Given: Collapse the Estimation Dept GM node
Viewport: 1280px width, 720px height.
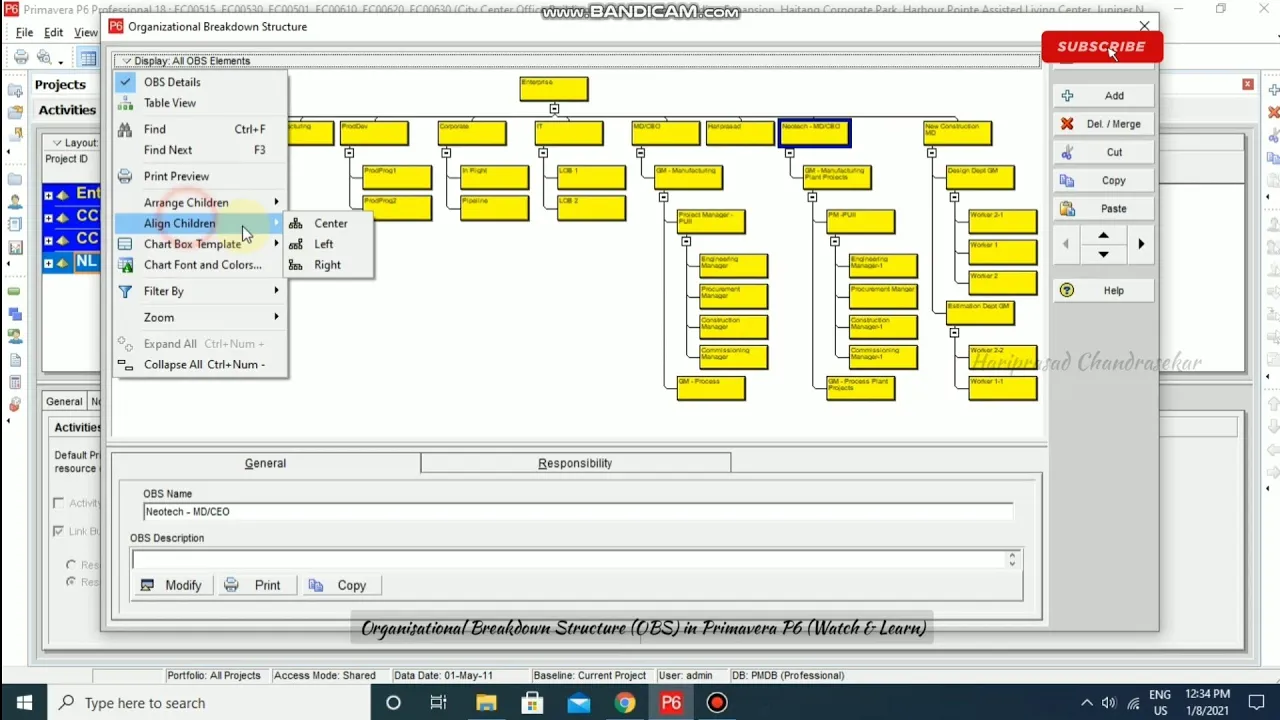Looking at the screenshot, I should click(x=954, y=333).
